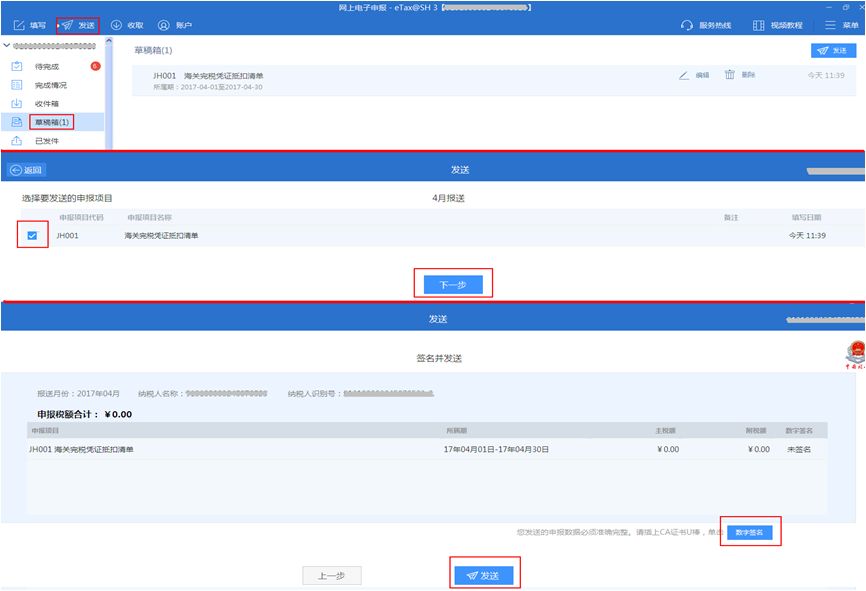866x591 pixels.
Task: Open the 发送 (Send) tab in top toolbar
Action: point(78,25)
